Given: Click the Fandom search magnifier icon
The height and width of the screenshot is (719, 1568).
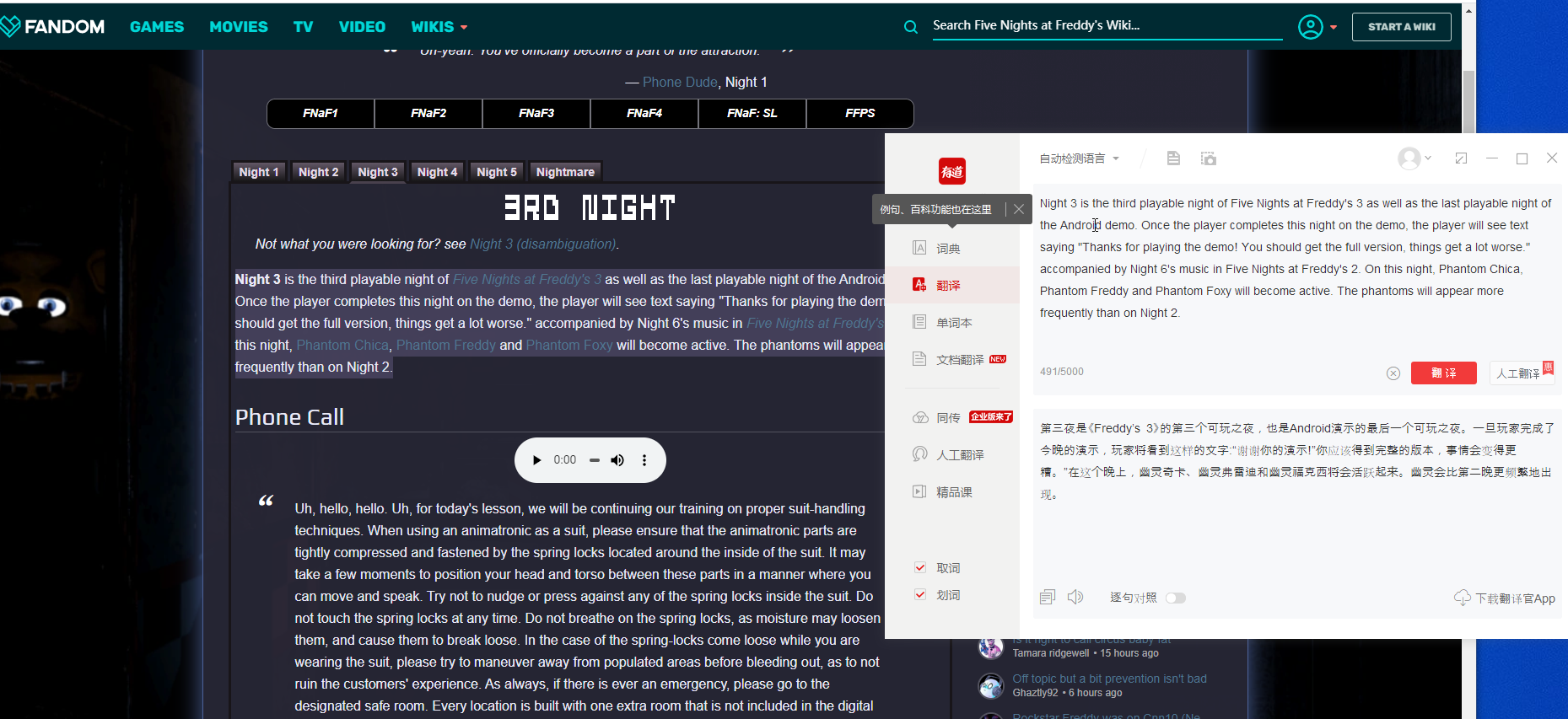Looking at the screenshot, I should [911, 27].
